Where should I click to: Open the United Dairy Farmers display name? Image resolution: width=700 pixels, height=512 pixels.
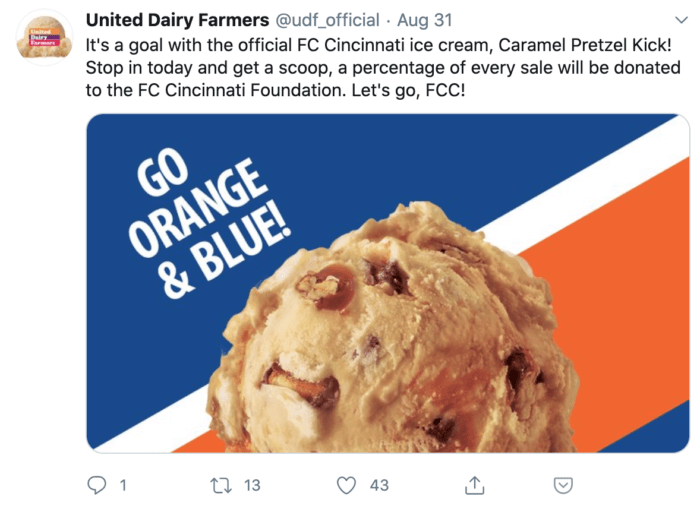pos(178,20)
